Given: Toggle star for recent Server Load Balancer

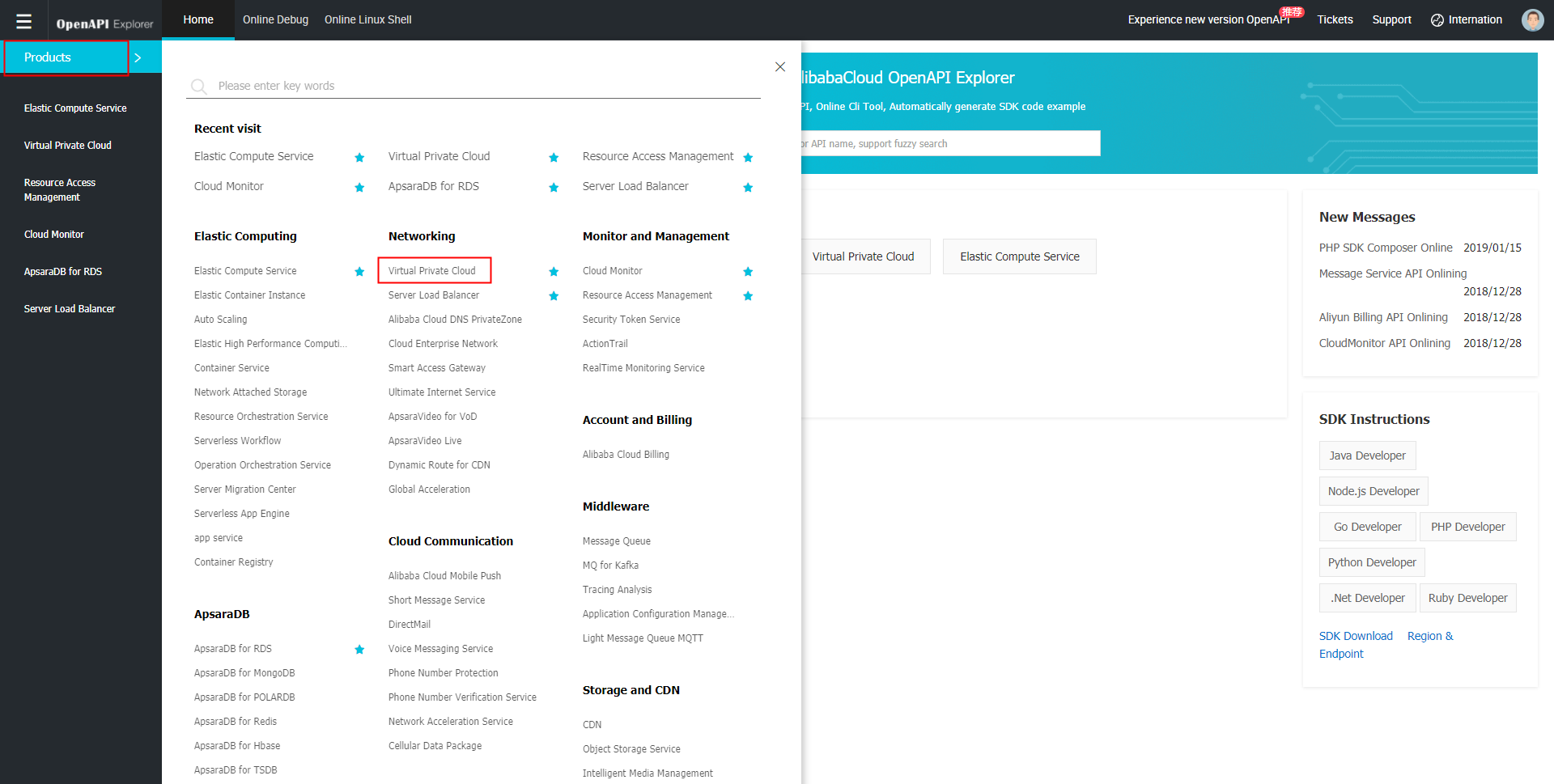Looking at the screenshot, I should [748, 188].
